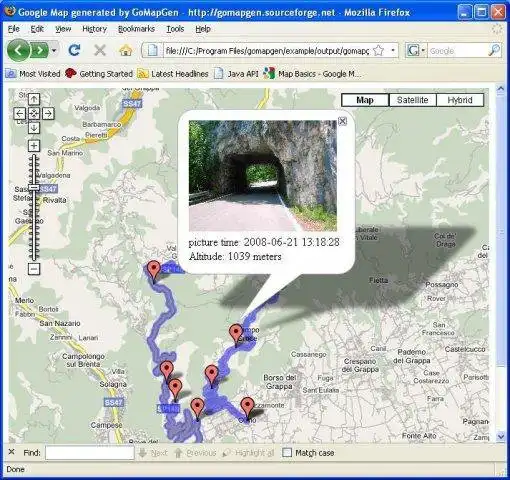Pan the map up with arrow

(34, 99)
